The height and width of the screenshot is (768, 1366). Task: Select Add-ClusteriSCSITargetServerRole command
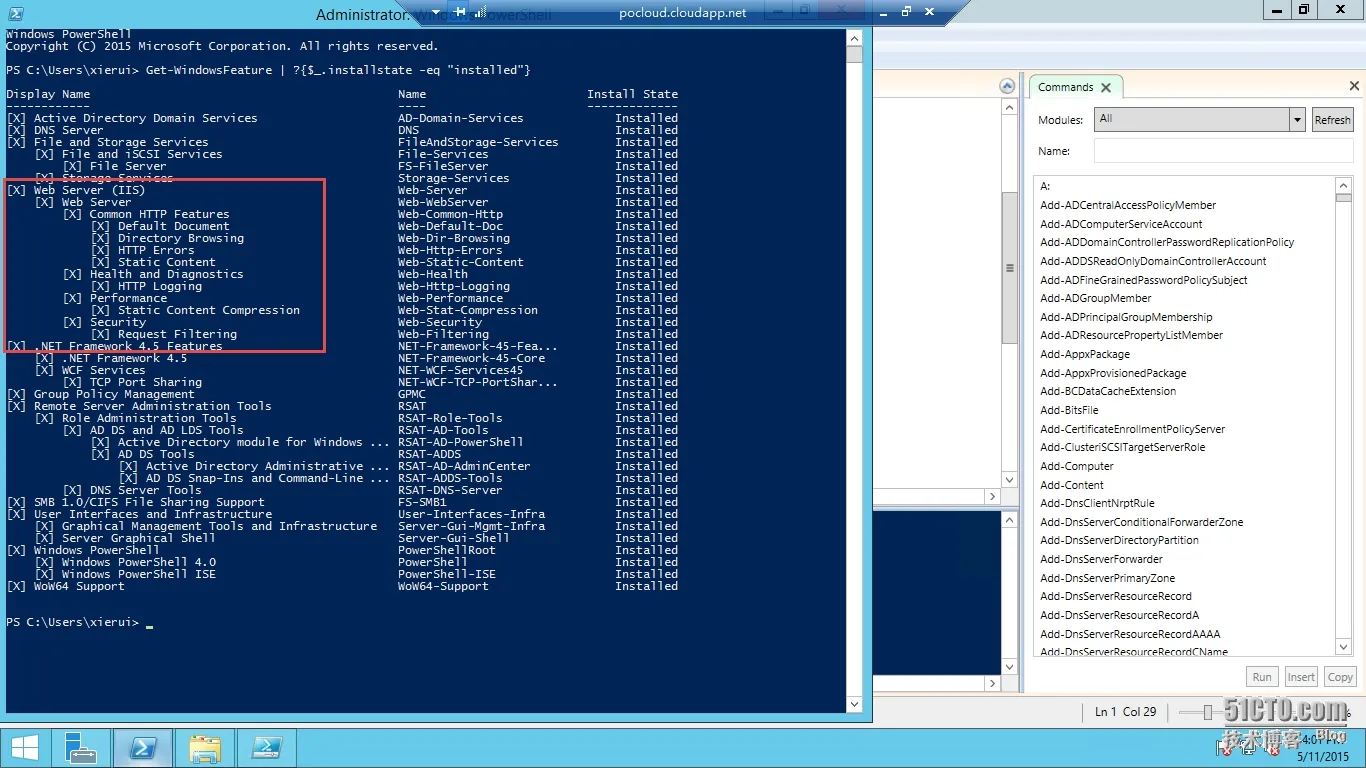click(x=1123, y=447)
